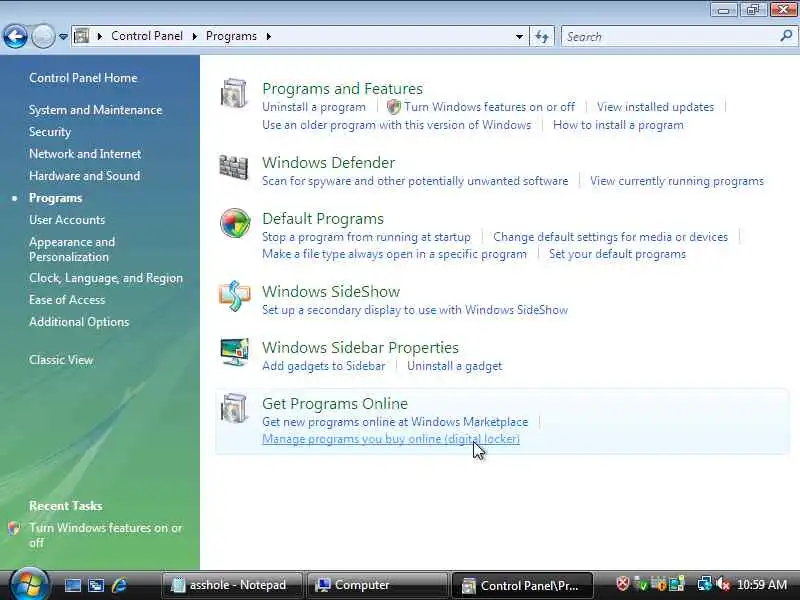This screenshot has height=600, width=800.
Task: Click the Control Panel icon in address bar
Action: click(82, 36)
